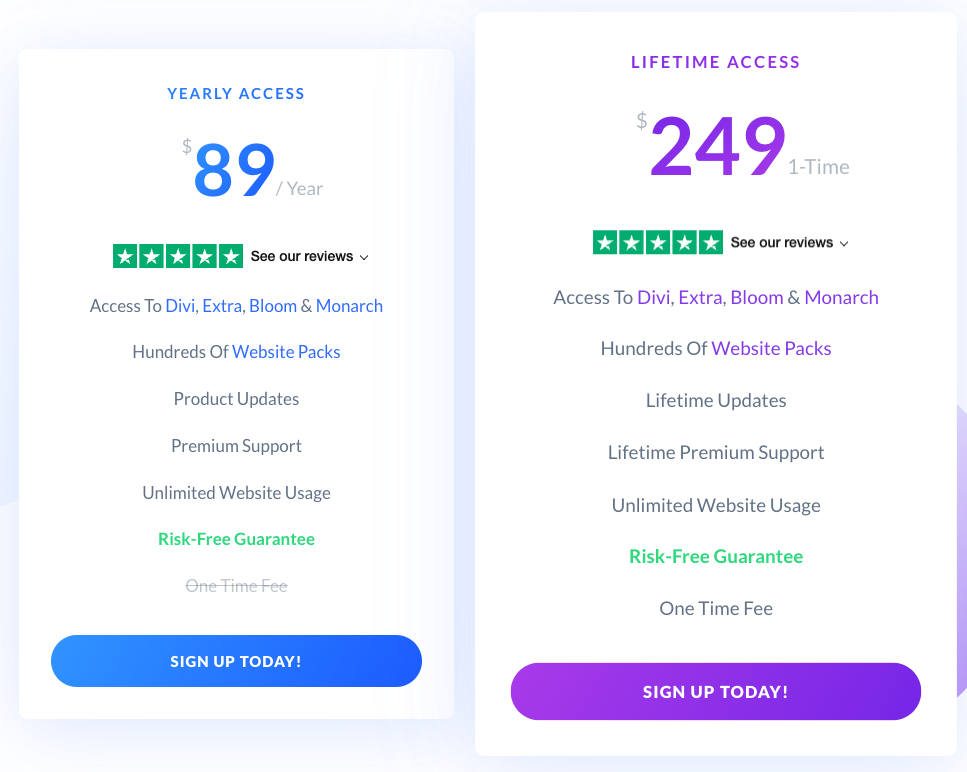
Task: Click the Monarch link in the Lifetime card
Action: coord(841,297)
